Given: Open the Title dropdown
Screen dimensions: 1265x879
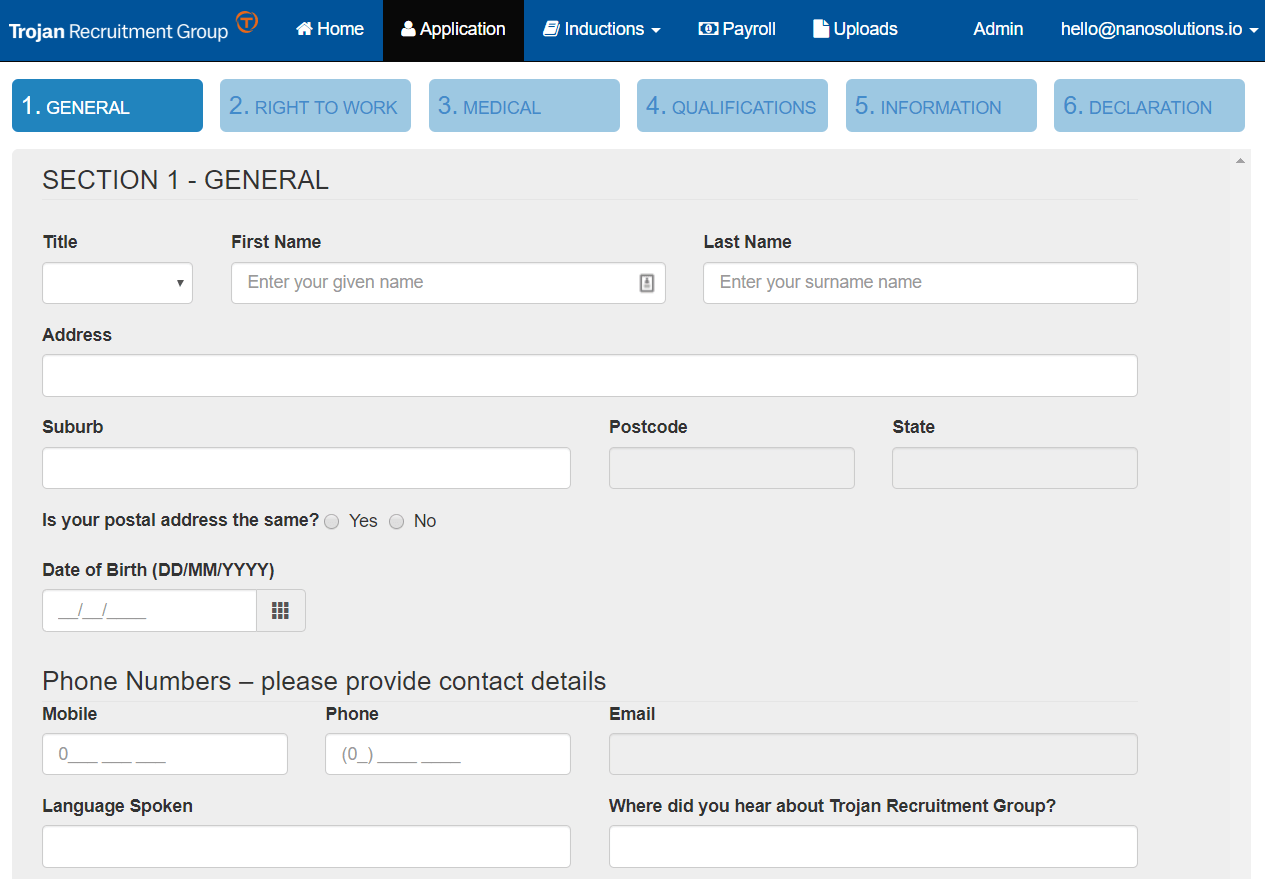Looking at the screenshot, I should [x=117, y=283].
